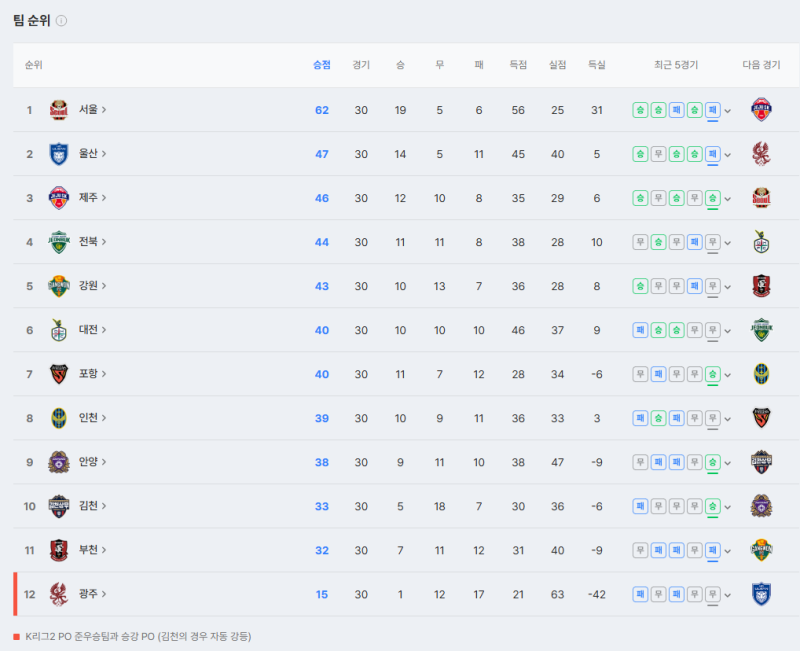Click the 다음 경기 column header

761,65
